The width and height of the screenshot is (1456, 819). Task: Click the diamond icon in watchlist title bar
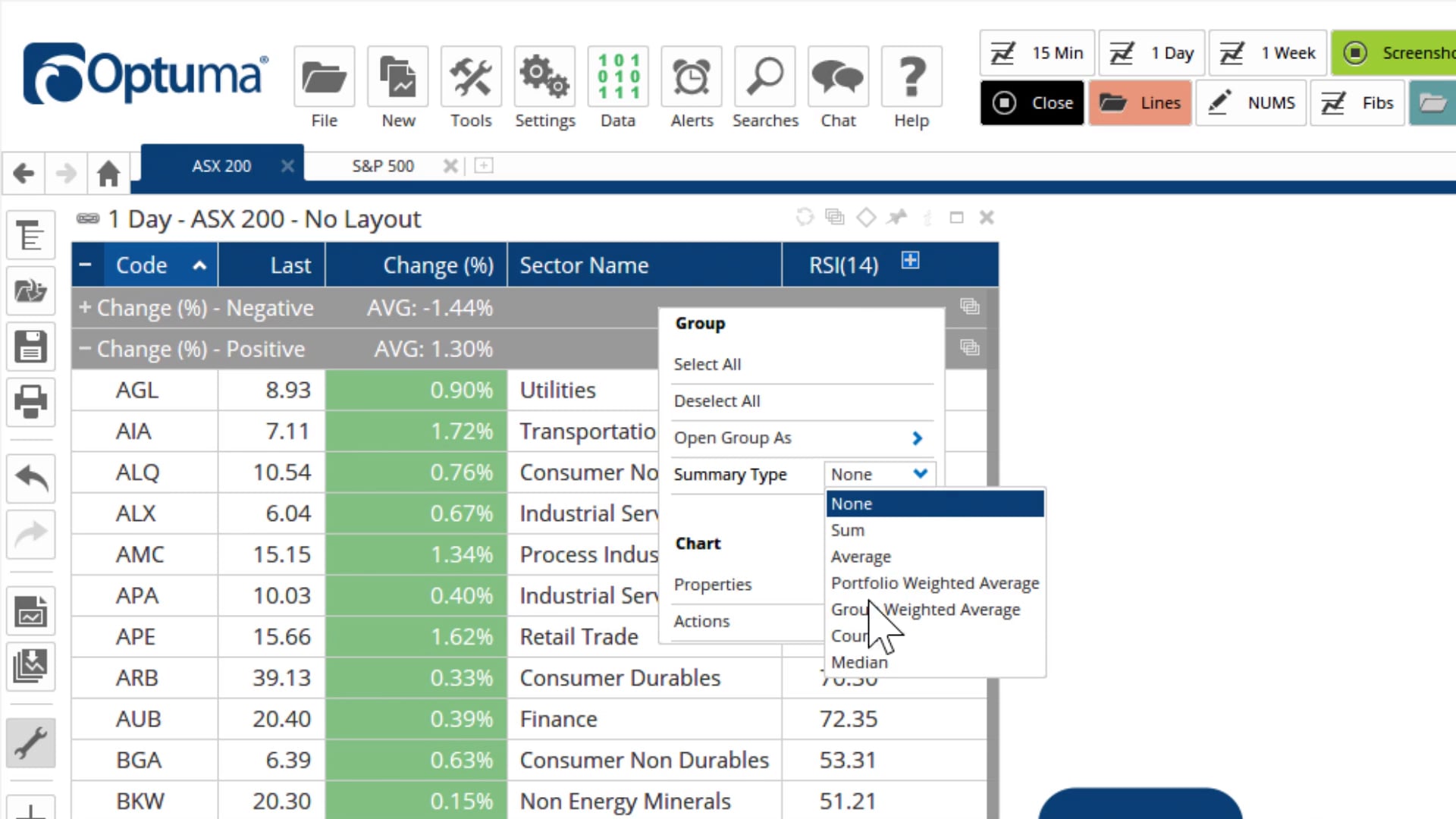tap(866, 218)
